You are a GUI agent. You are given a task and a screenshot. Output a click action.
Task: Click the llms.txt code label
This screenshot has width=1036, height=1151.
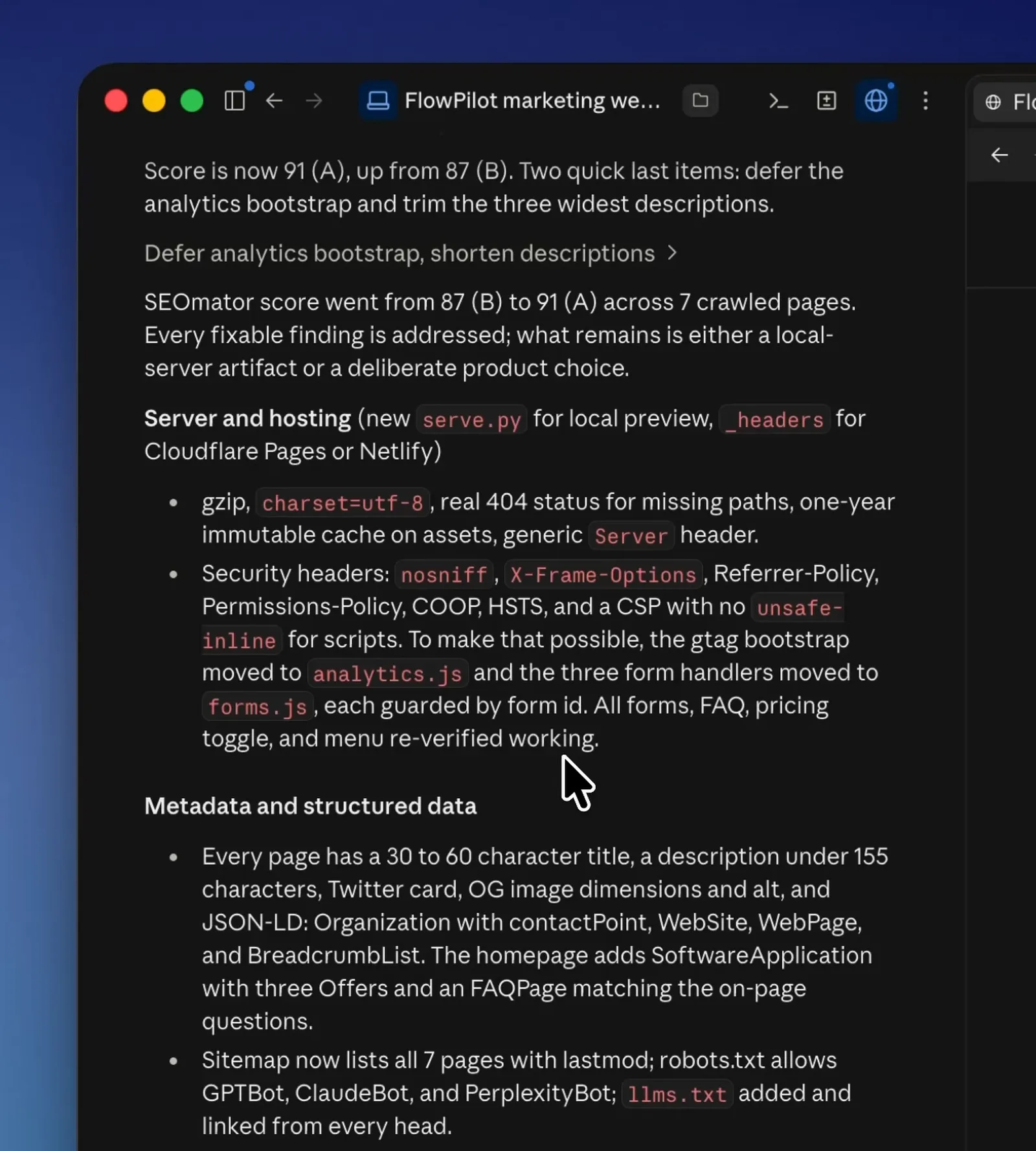pyautogui.click(x=677, y=1094)
